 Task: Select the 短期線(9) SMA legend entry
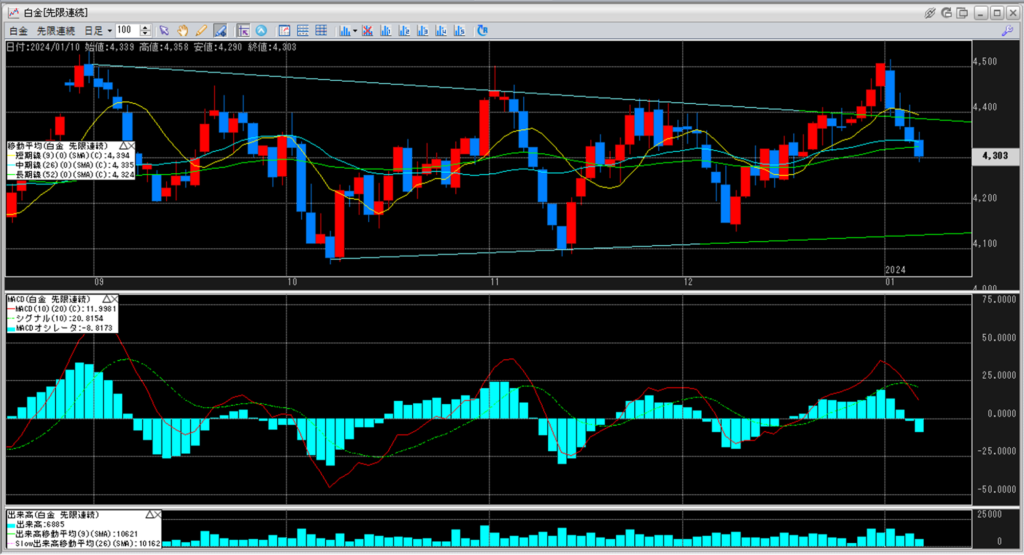click(69, 156)
